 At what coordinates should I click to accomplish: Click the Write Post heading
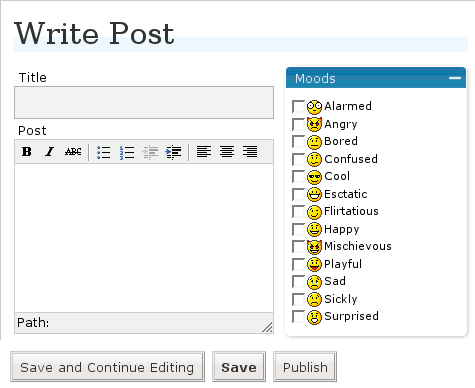click(94, 33)
